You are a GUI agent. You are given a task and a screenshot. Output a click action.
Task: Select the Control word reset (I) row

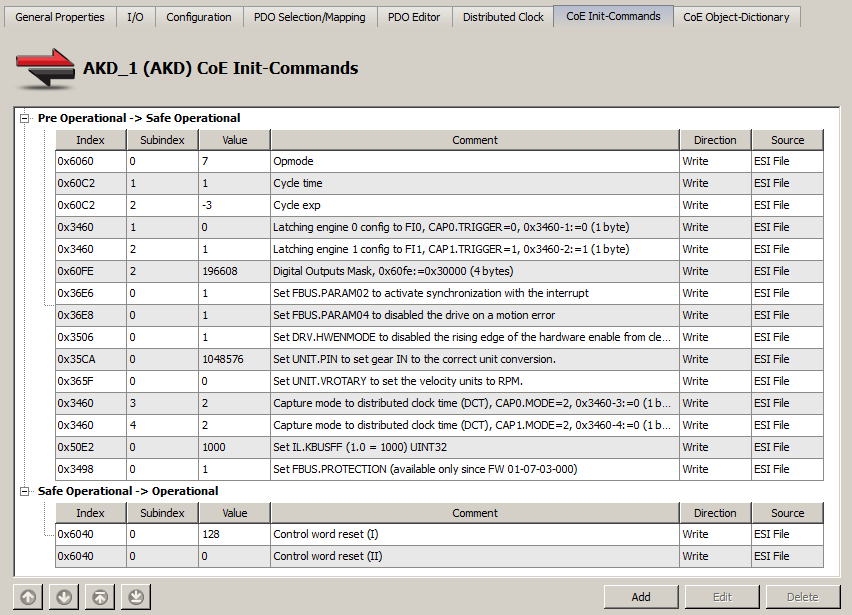[x=439, y=535]
